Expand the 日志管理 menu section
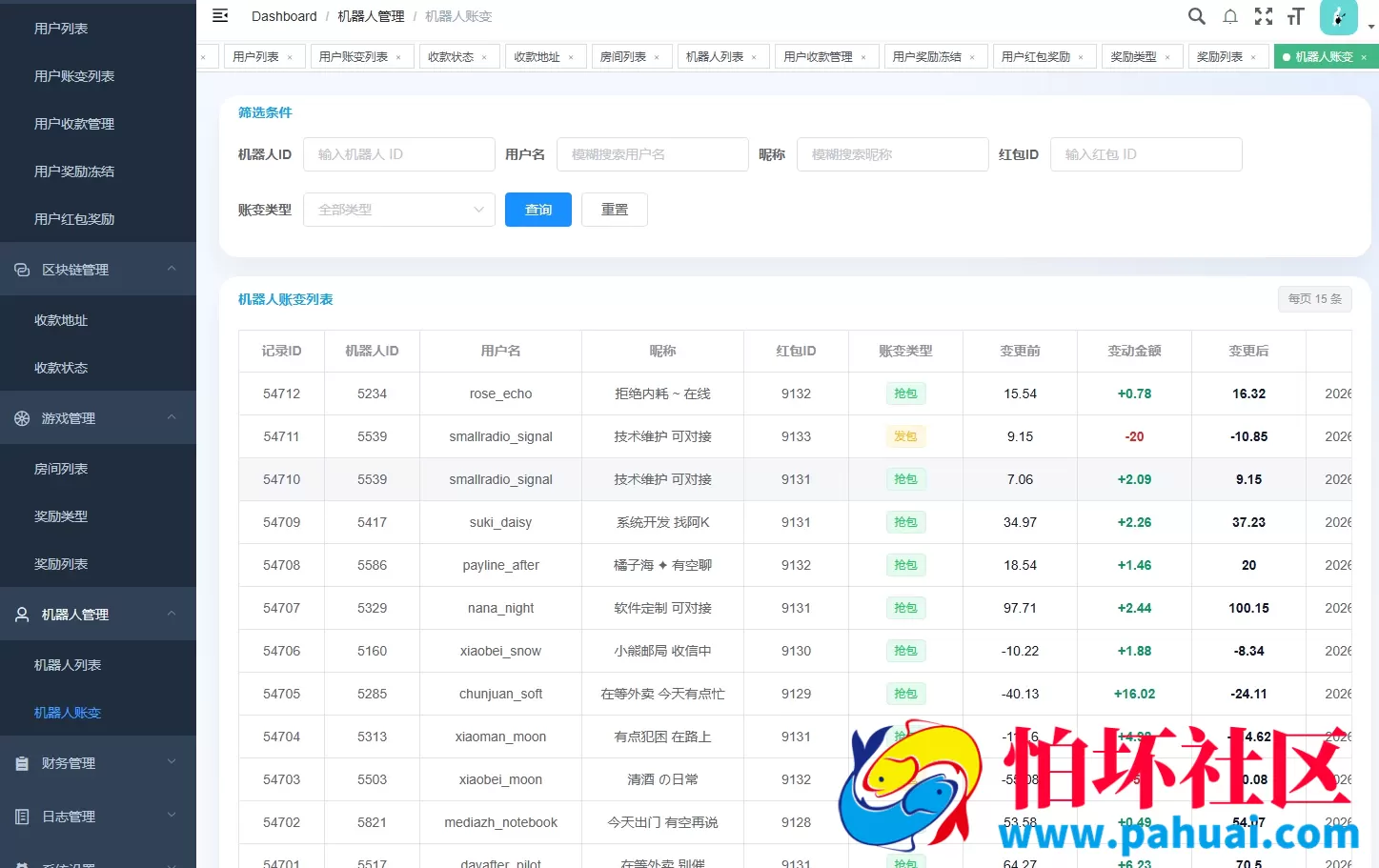This screenshot has width=1379, height=868. [x=172, y=817]
